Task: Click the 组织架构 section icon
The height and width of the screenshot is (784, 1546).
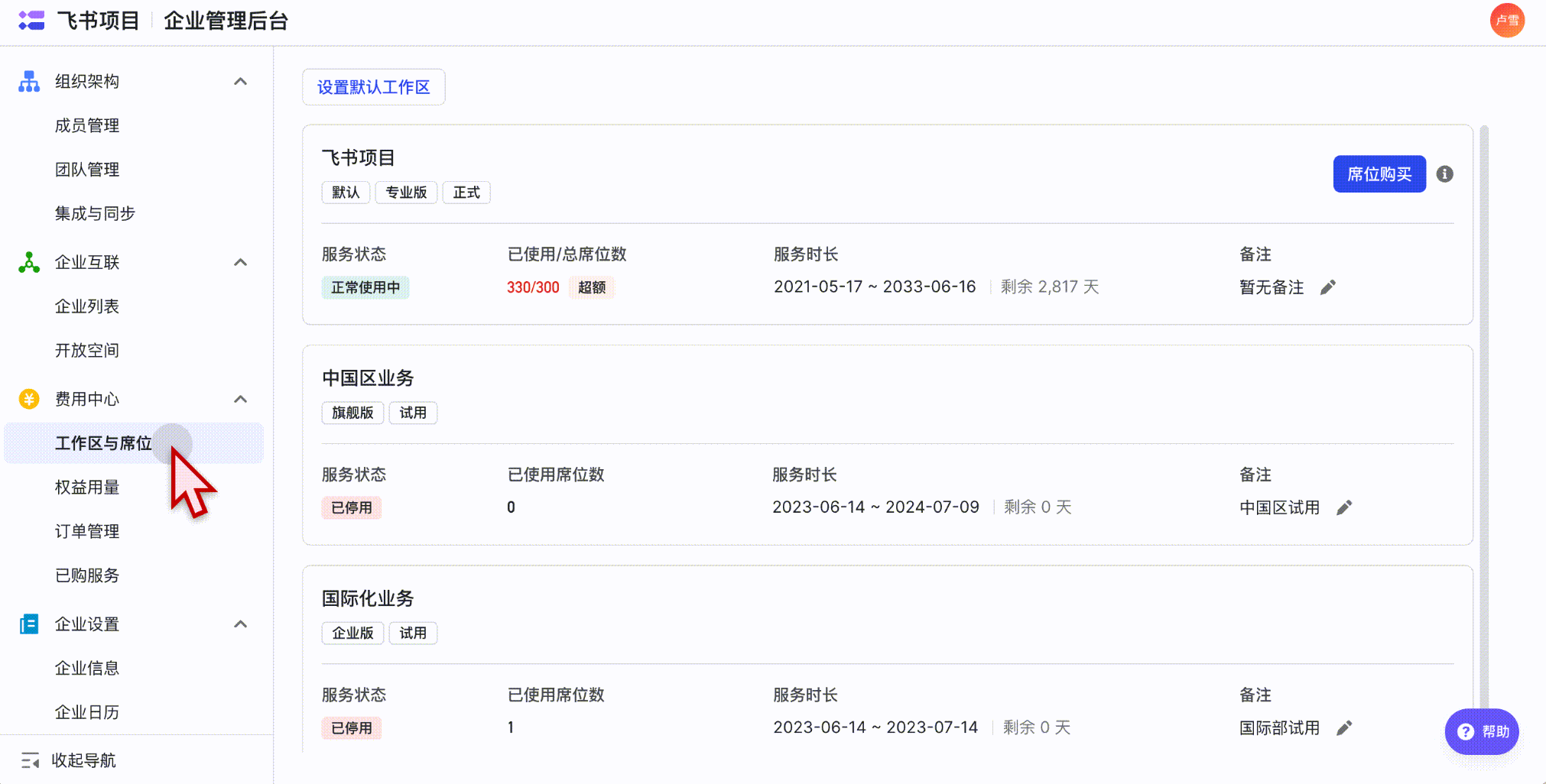Action: point(29,81)
